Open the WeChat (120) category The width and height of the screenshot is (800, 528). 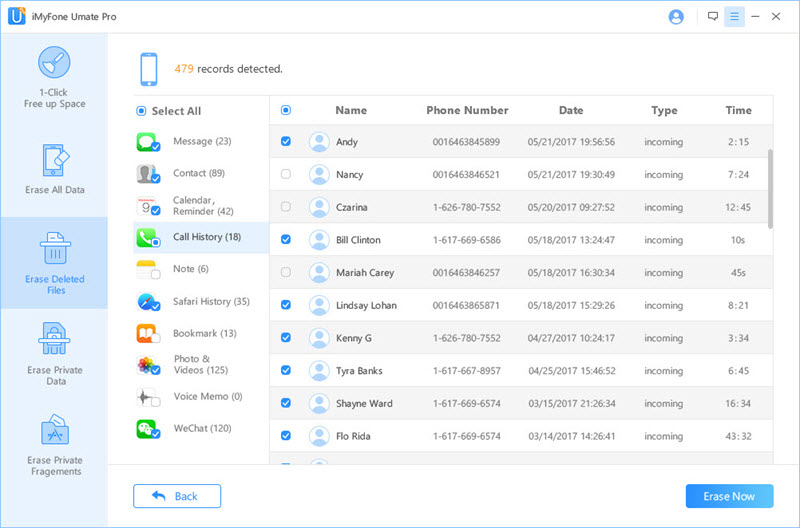point(203,428)
